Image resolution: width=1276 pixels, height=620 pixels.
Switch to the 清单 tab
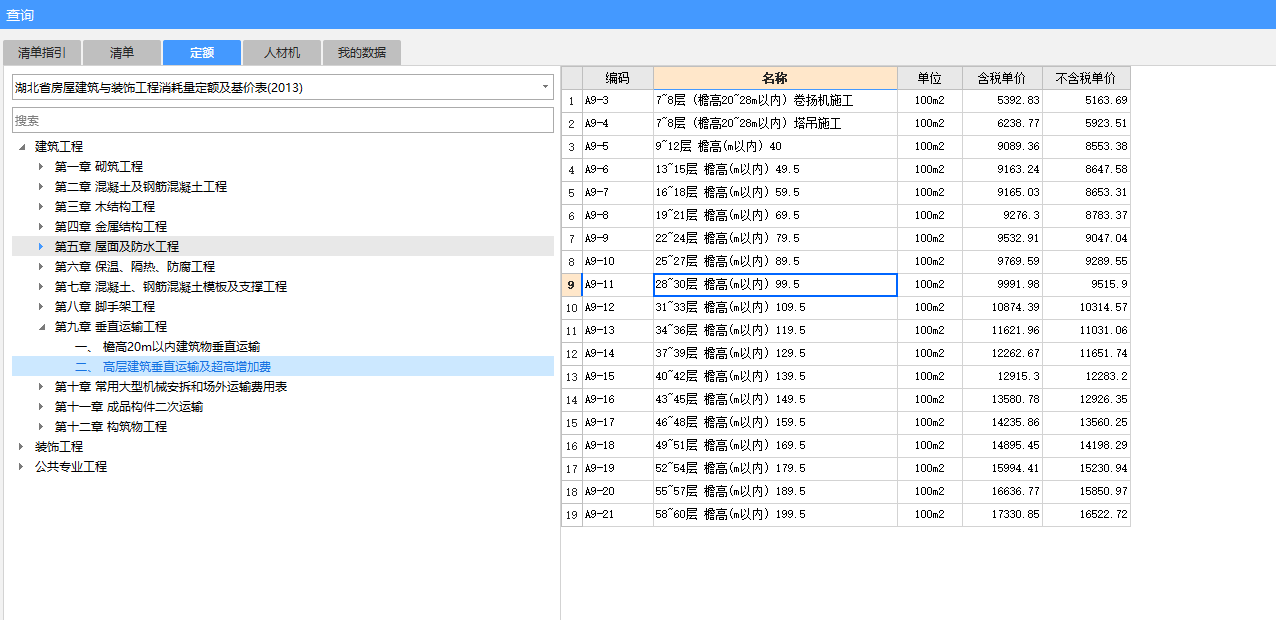[122, 53]
